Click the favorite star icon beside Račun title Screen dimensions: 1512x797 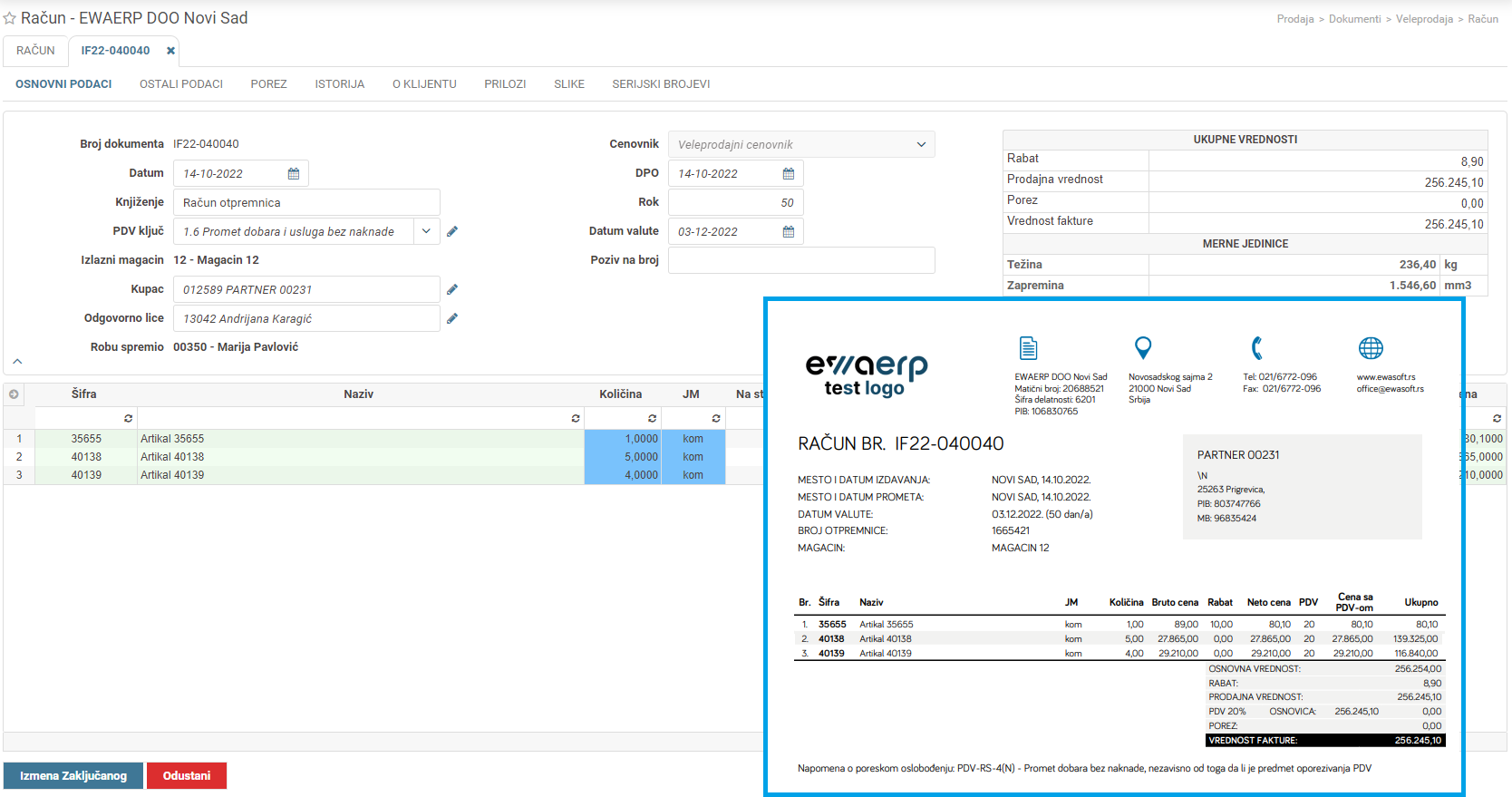(x=10, y=19)
